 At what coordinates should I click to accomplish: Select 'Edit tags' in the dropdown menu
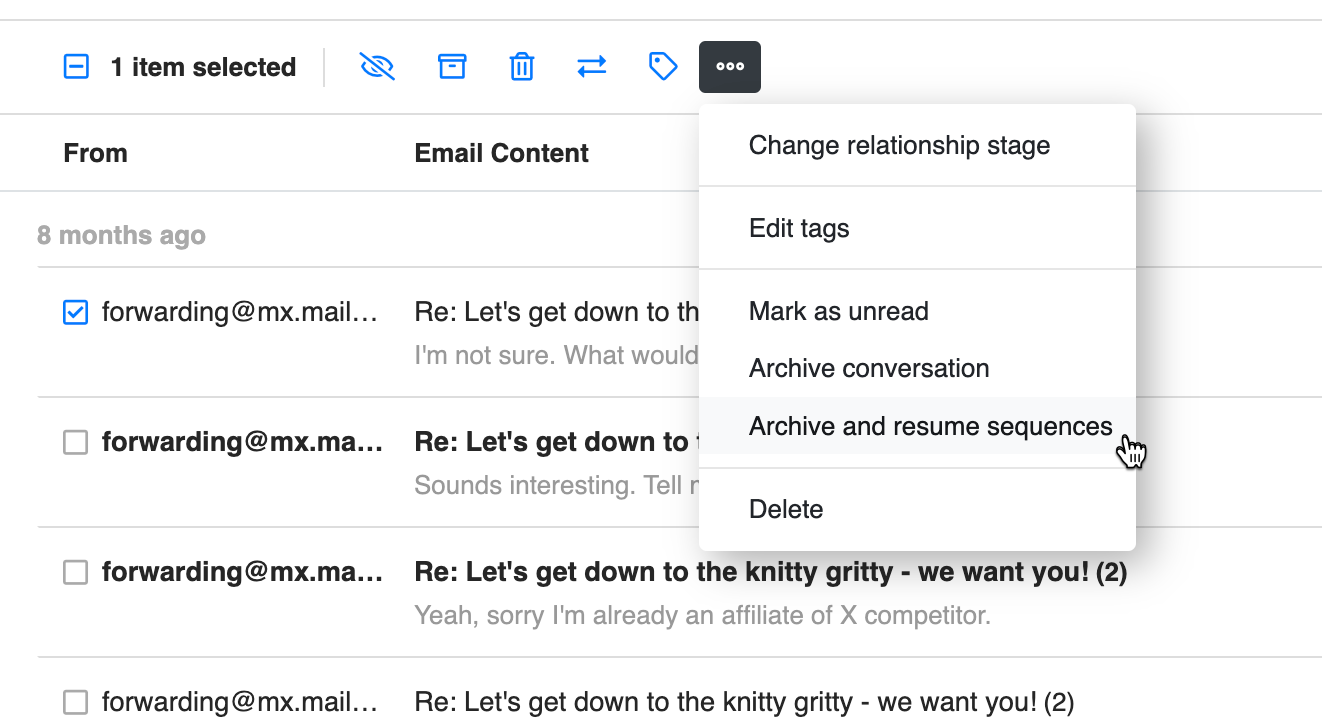799,228
